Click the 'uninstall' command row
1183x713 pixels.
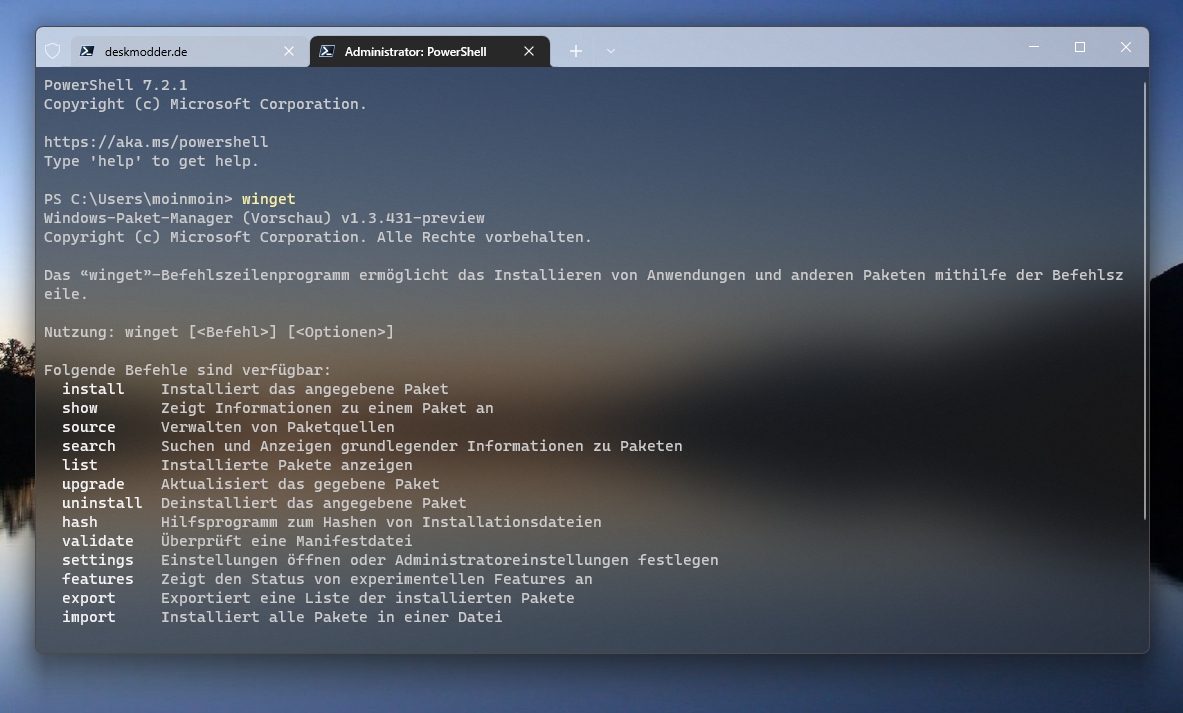264,503
